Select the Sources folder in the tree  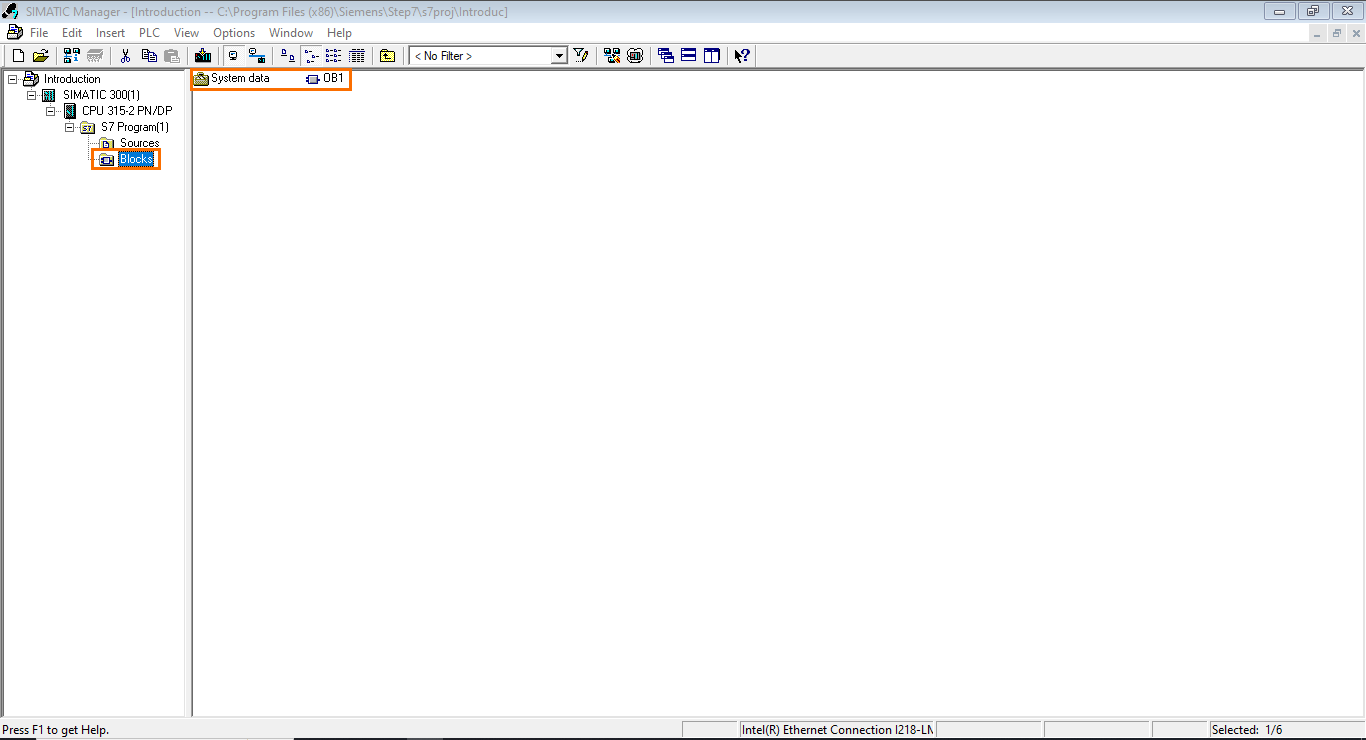(x=139, y=143)
